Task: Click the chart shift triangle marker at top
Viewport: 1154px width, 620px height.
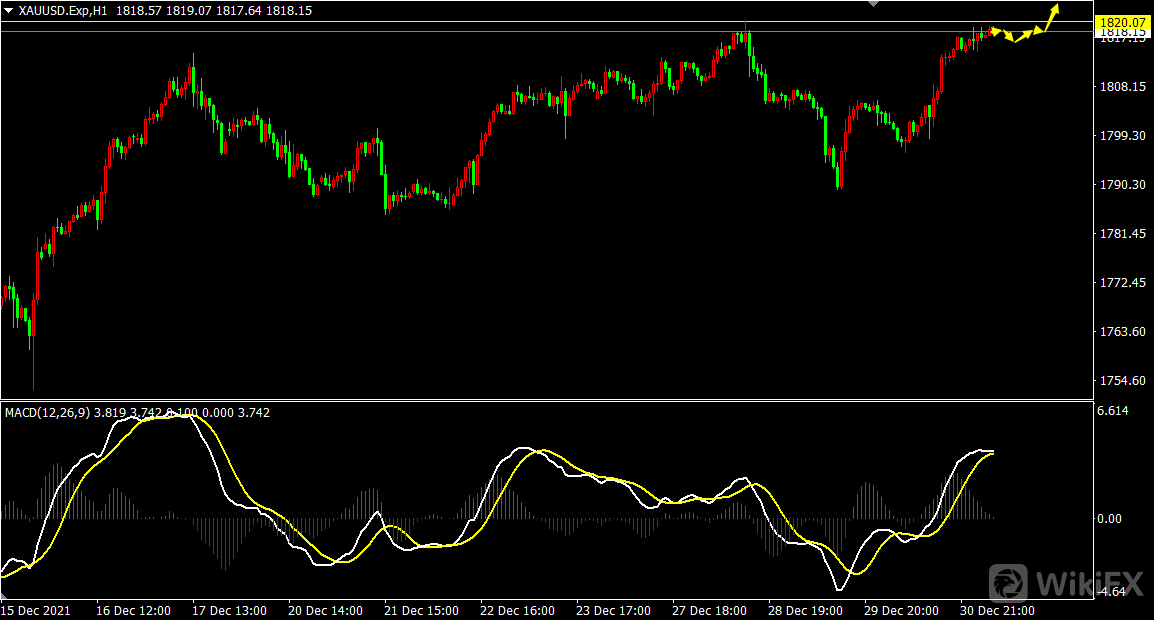Action: click(875, 4)
